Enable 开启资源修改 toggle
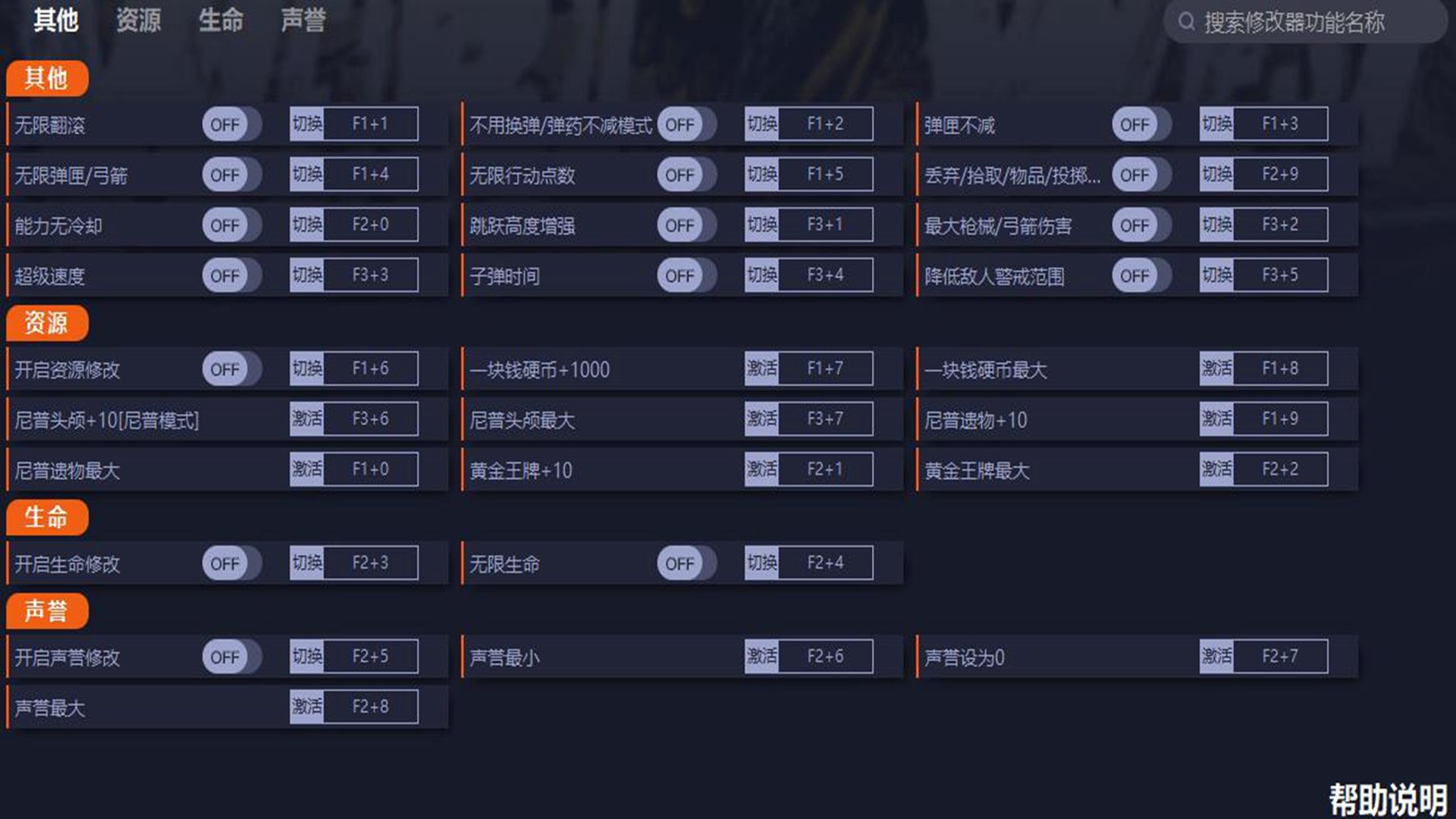Image resolution: width=1456 pixels, height=819 pixels. (x=231, y=369)
